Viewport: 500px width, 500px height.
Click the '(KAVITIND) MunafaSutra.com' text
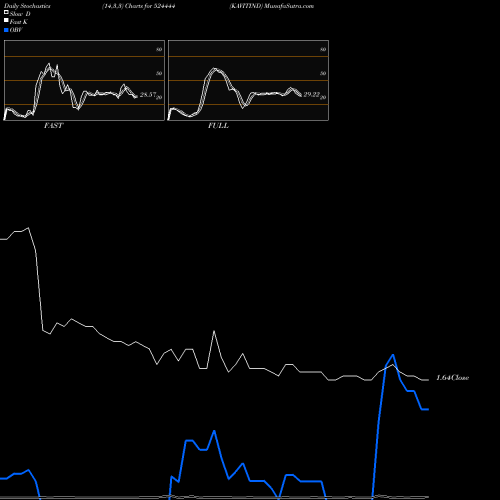pyautogui.click(x=272, y=6)
